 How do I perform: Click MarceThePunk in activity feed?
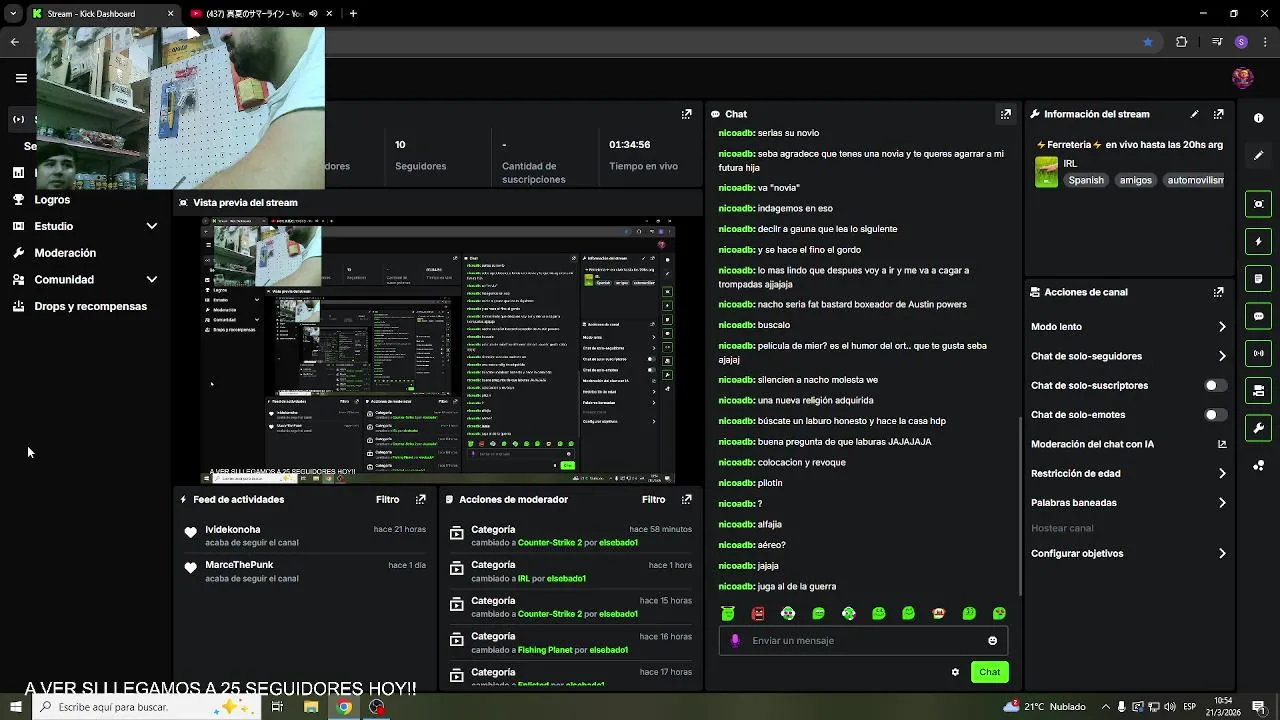click(239, 565)
